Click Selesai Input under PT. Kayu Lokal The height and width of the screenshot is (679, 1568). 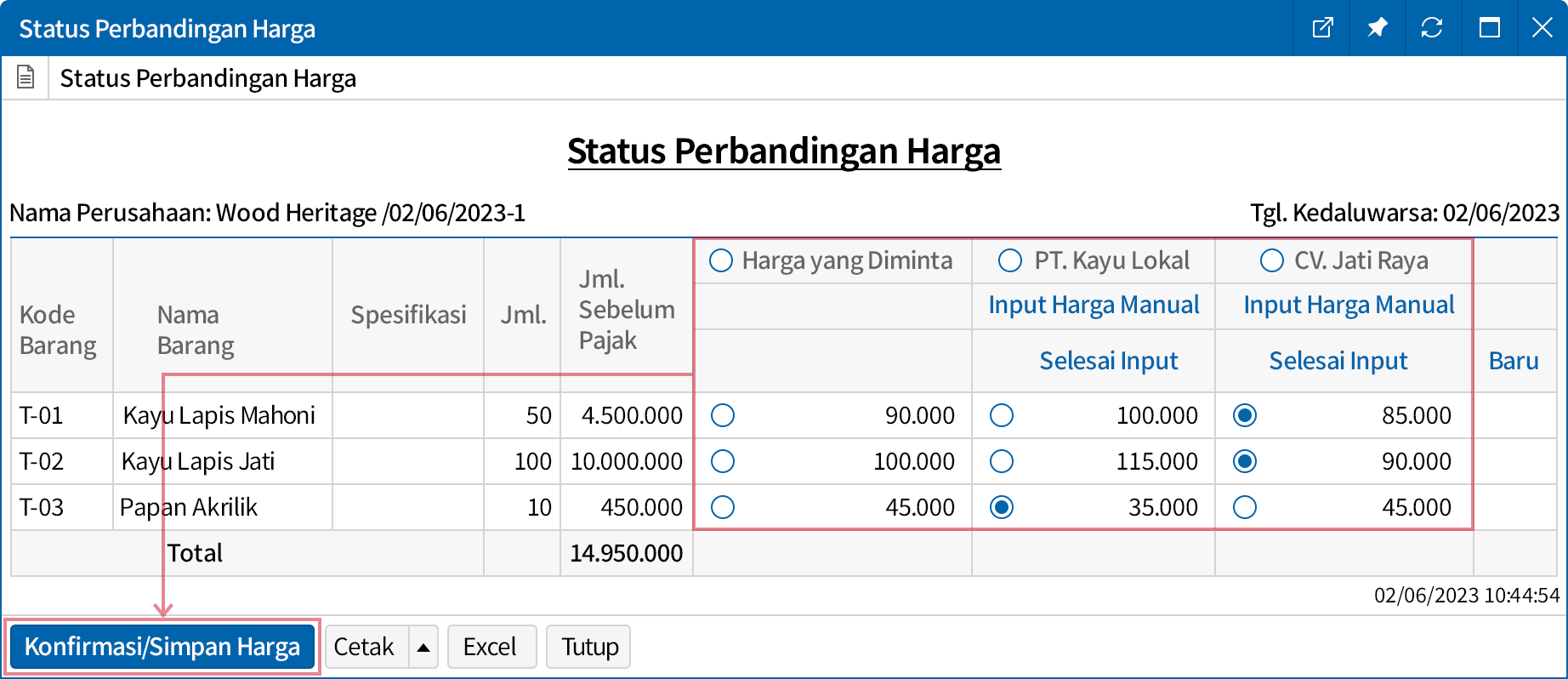tap(1108, 361)
